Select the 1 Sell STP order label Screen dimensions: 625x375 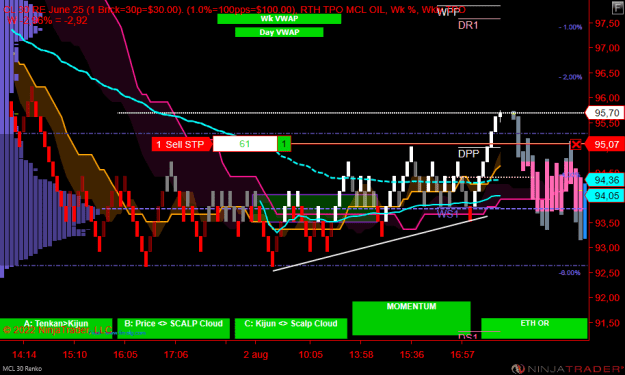[182, 144]
